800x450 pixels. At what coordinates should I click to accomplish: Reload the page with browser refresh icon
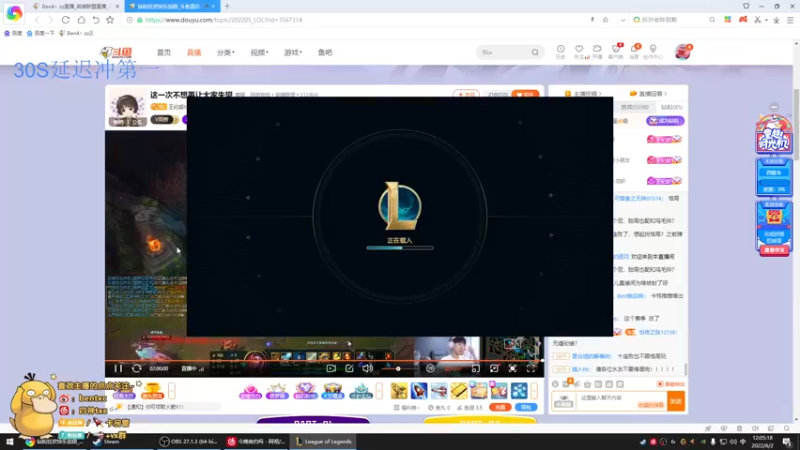[66, 20]
